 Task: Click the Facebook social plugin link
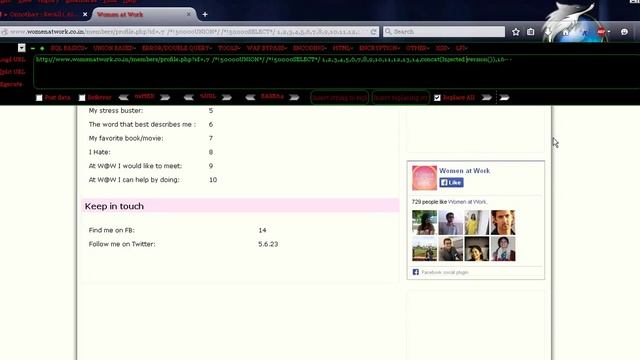(x=444, y=272)
